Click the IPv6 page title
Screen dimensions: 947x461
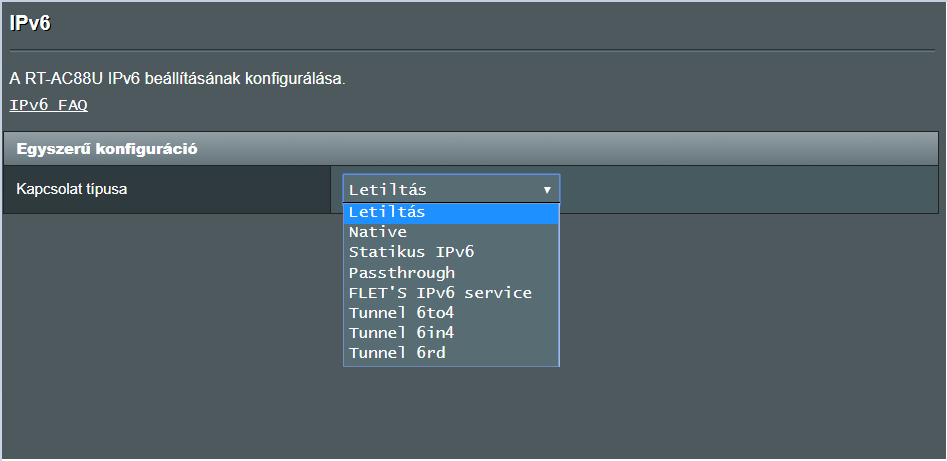point(30,24)
